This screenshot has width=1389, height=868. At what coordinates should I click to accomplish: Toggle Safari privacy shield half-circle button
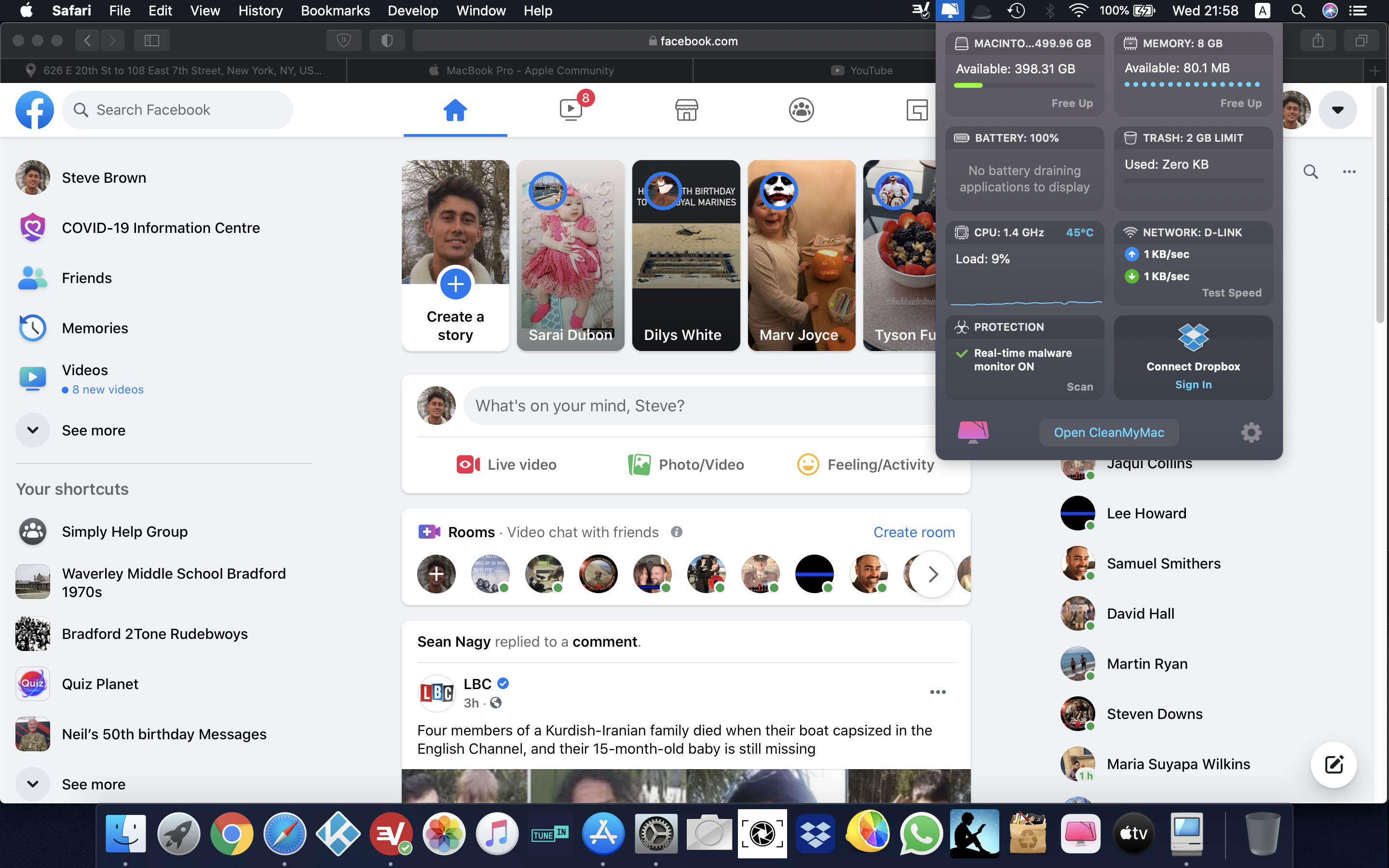point(387,40)
